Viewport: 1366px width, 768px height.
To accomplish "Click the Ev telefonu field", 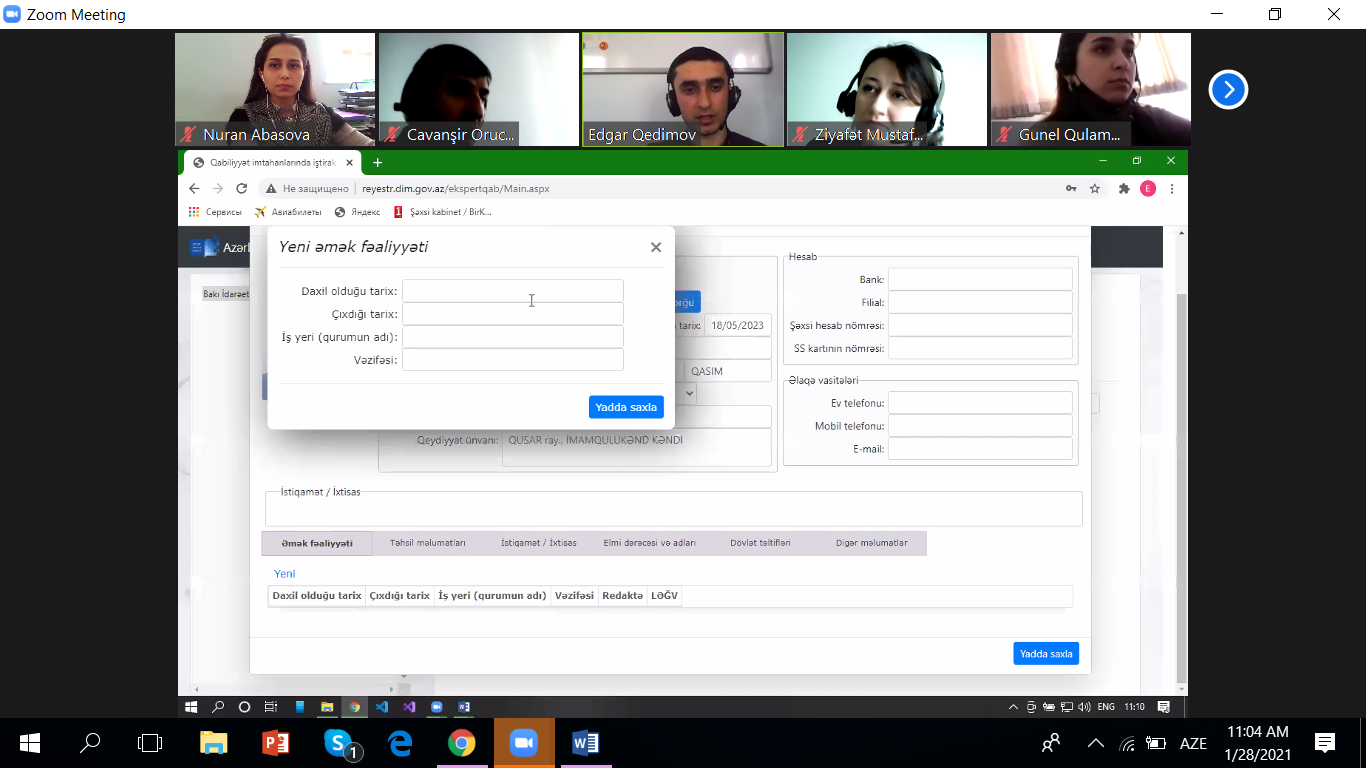I will point(980,403).
